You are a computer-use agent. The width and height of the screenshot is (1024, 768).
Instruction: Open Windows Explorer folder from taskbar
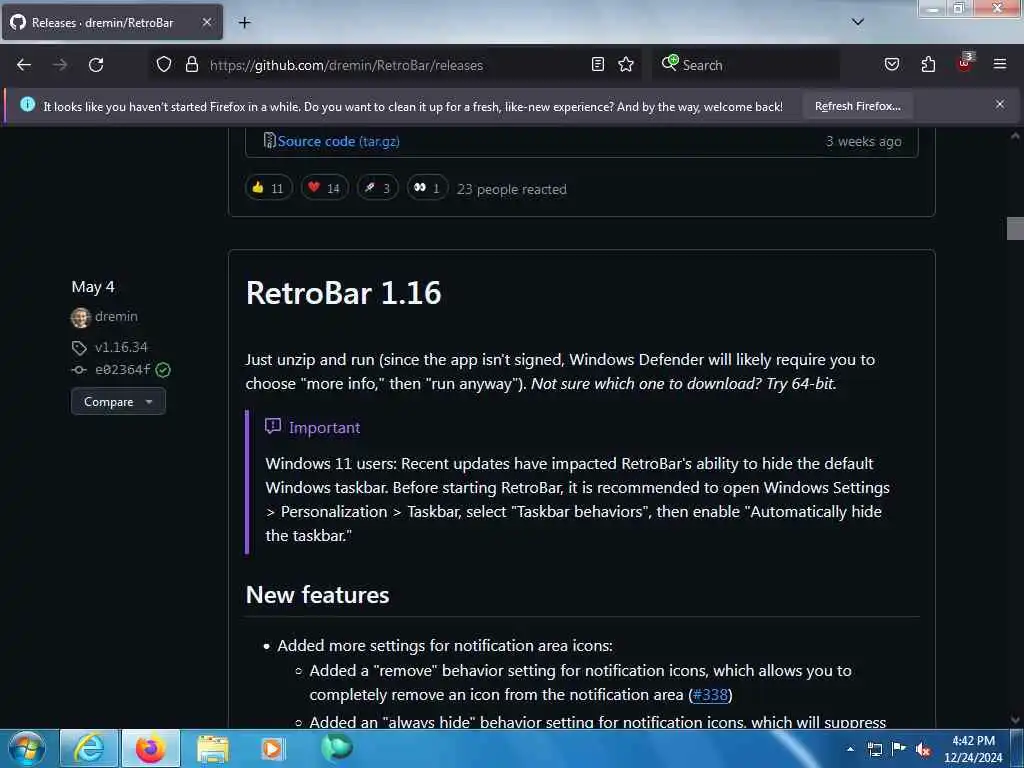click(x=213, y=750)
